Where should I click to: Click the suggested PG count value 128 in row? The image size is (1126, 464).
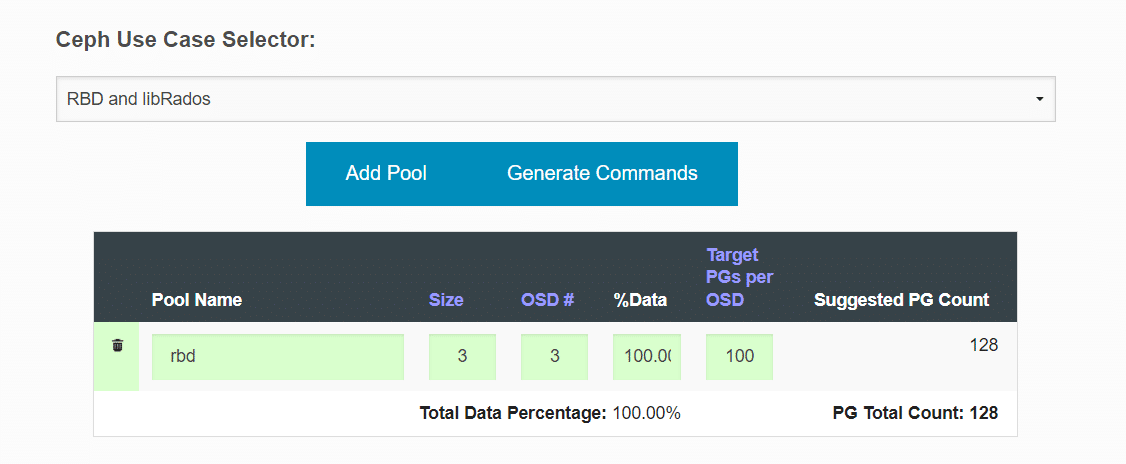[x=984, y=345]
